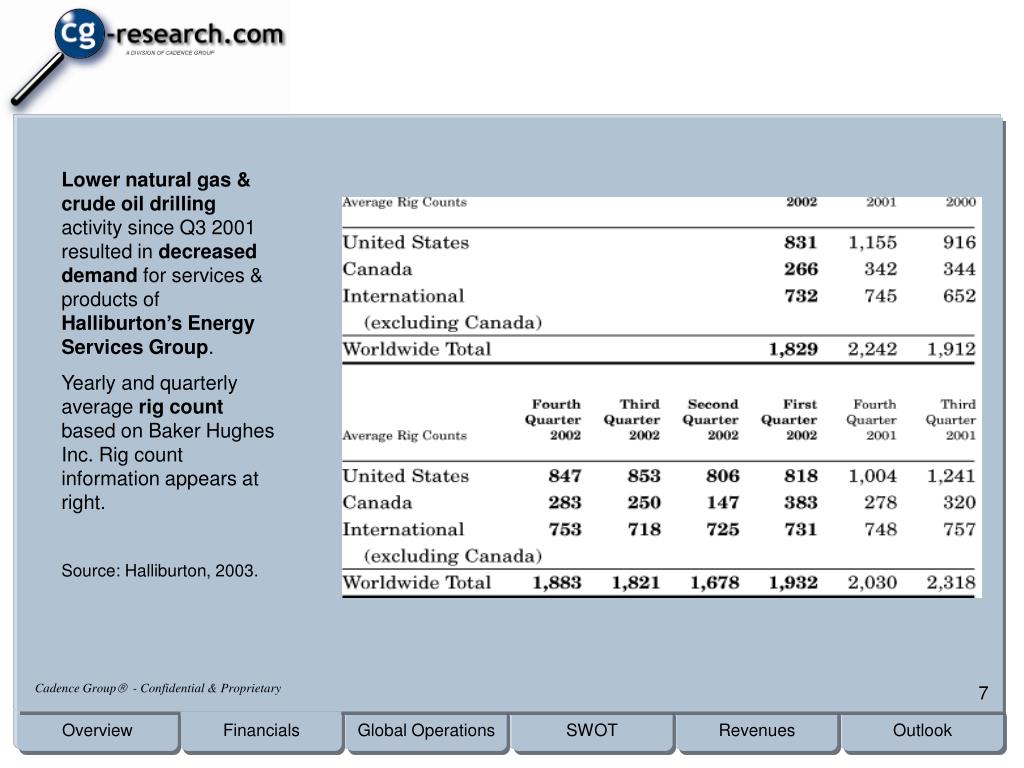Select quarterly Worldwide Total 1,821
Viewport: 1024px width, 768px height.
click(x=635, y=583)
